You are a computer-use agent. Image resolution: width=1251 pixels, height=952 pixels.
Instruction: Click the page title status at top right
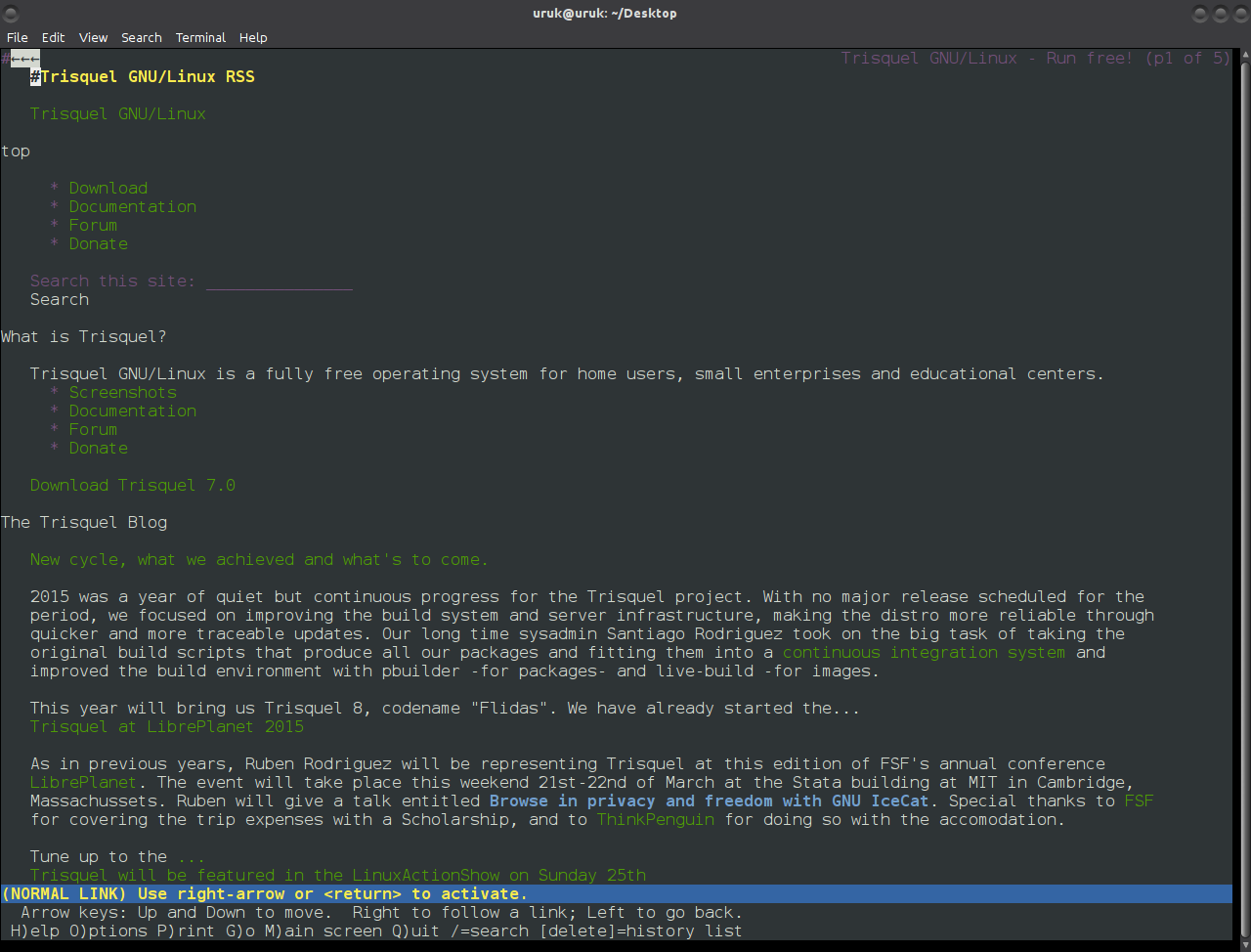coord(1036,58)
